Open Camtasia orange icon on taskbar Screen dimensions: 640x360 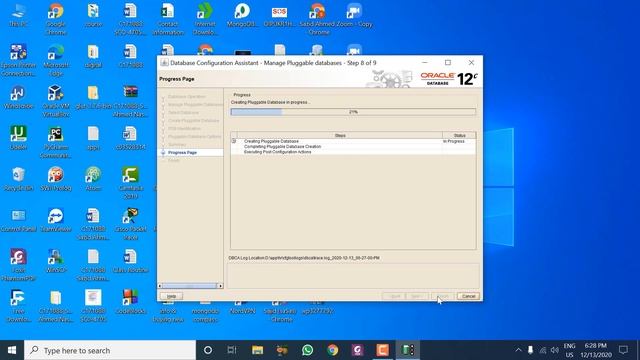[x=382, y=350]
